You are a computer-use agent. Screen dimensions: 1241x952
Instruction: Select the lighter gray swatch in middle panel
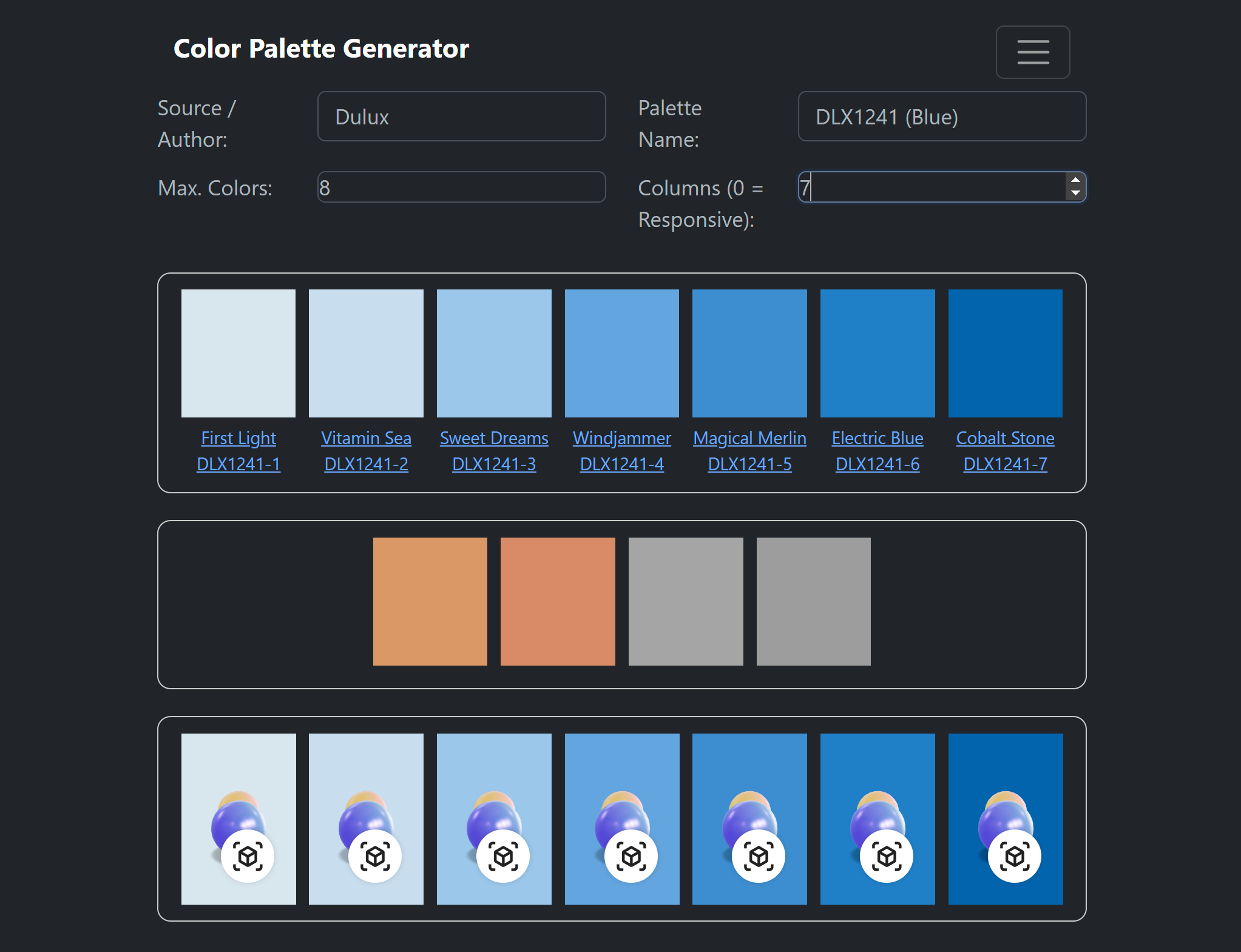tap(686, 601)
